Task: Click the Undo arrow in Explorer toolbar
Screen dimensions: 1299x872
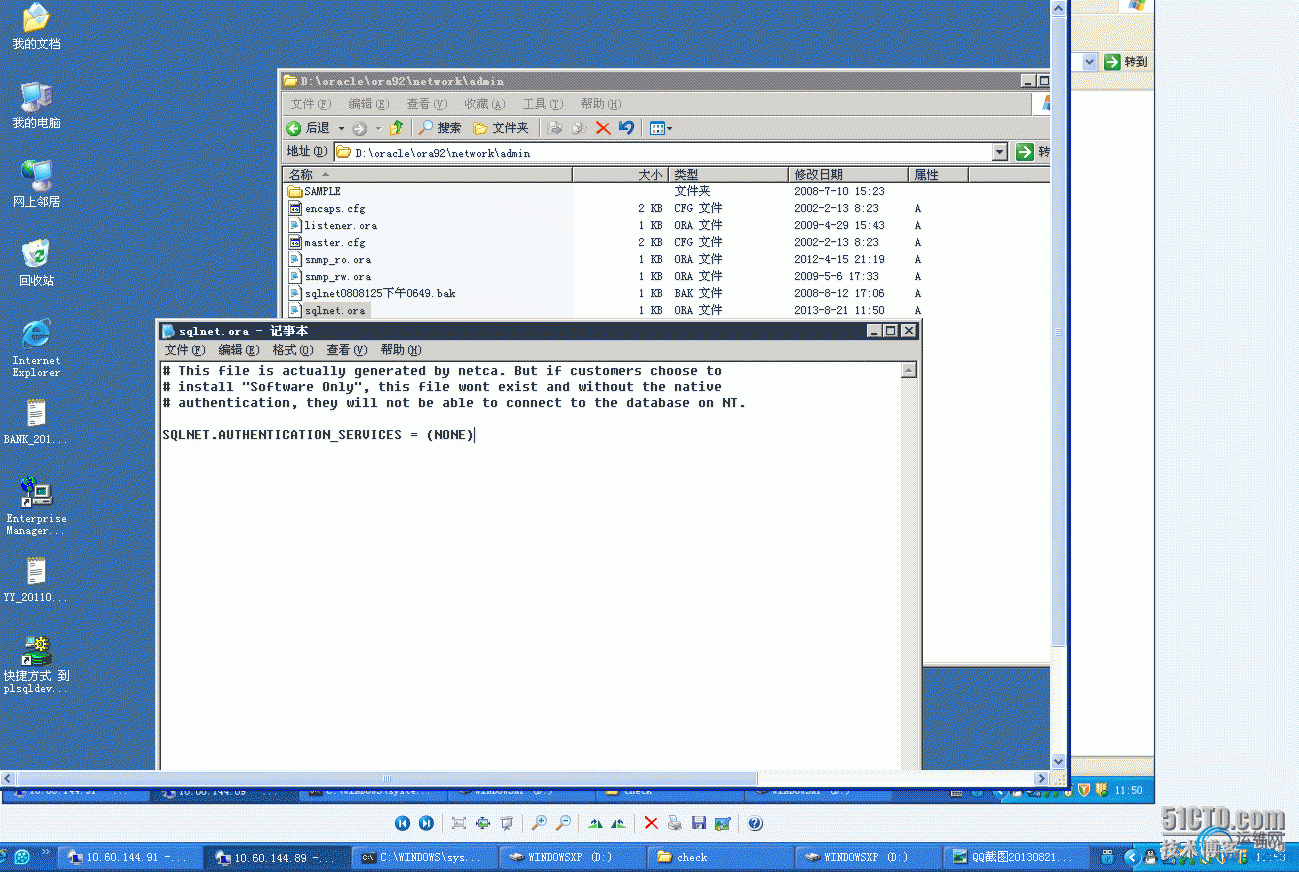Action: [x=626, y=128]
